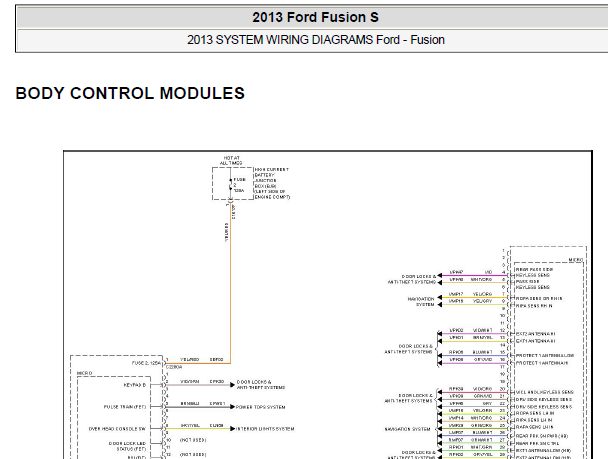
Task: Click the 'HIGH CURRENT BATTERY JUNCTION BOX' label
Action: click(x=272, y=183)
